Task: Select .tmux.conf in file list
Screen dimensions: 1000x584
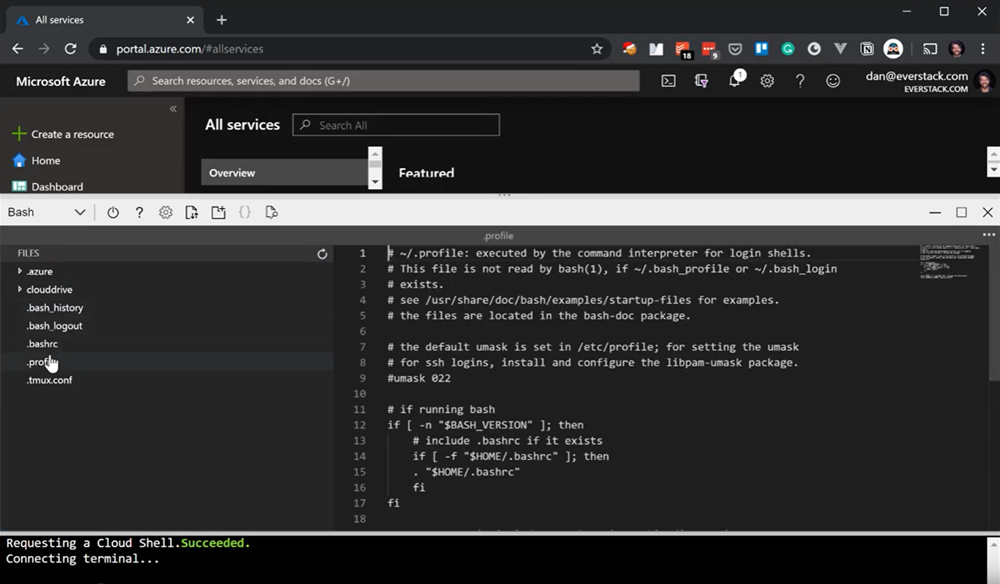Action: point(49,380)
